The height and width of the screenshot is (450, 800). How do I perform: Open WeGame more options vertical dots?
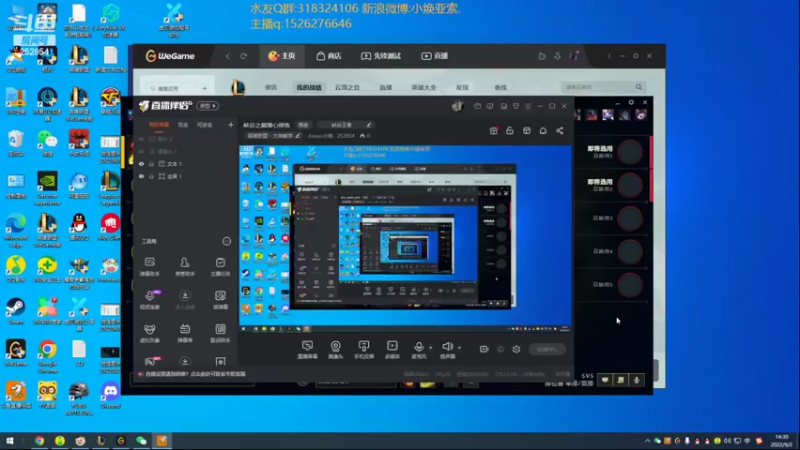click(x=609, y=56)
